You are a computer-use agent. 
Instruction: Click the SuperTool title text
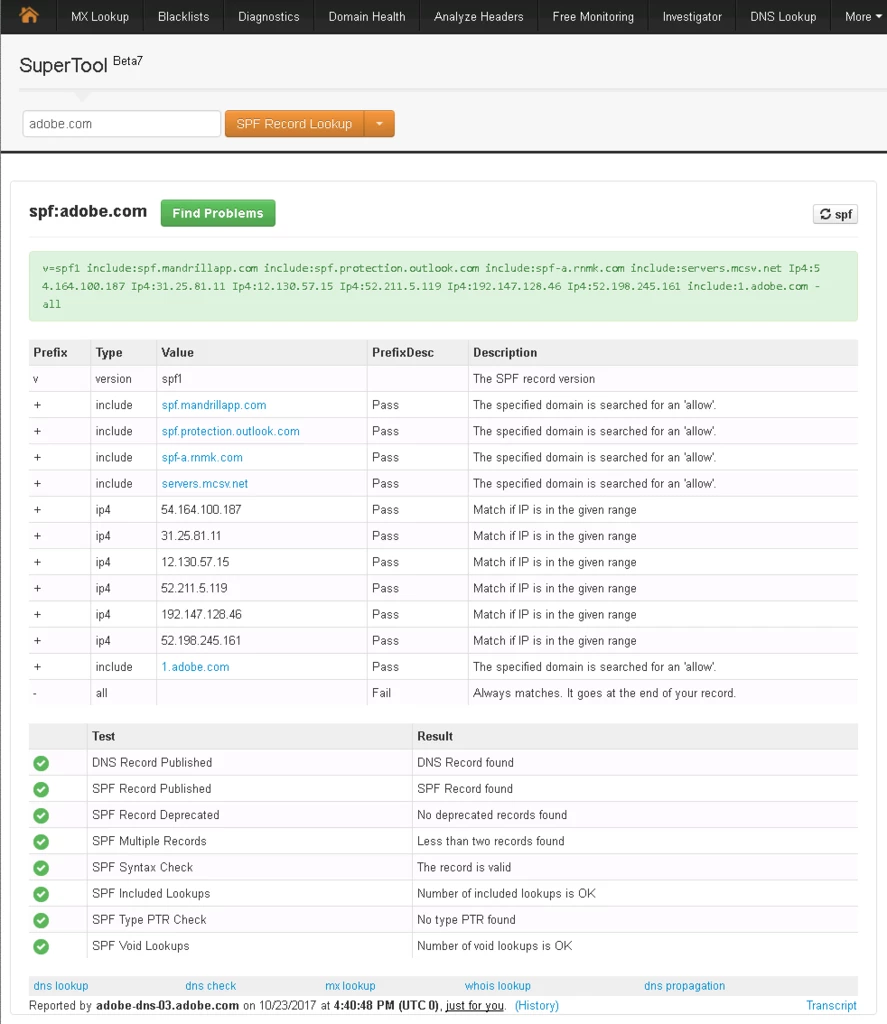pos(63,65)
